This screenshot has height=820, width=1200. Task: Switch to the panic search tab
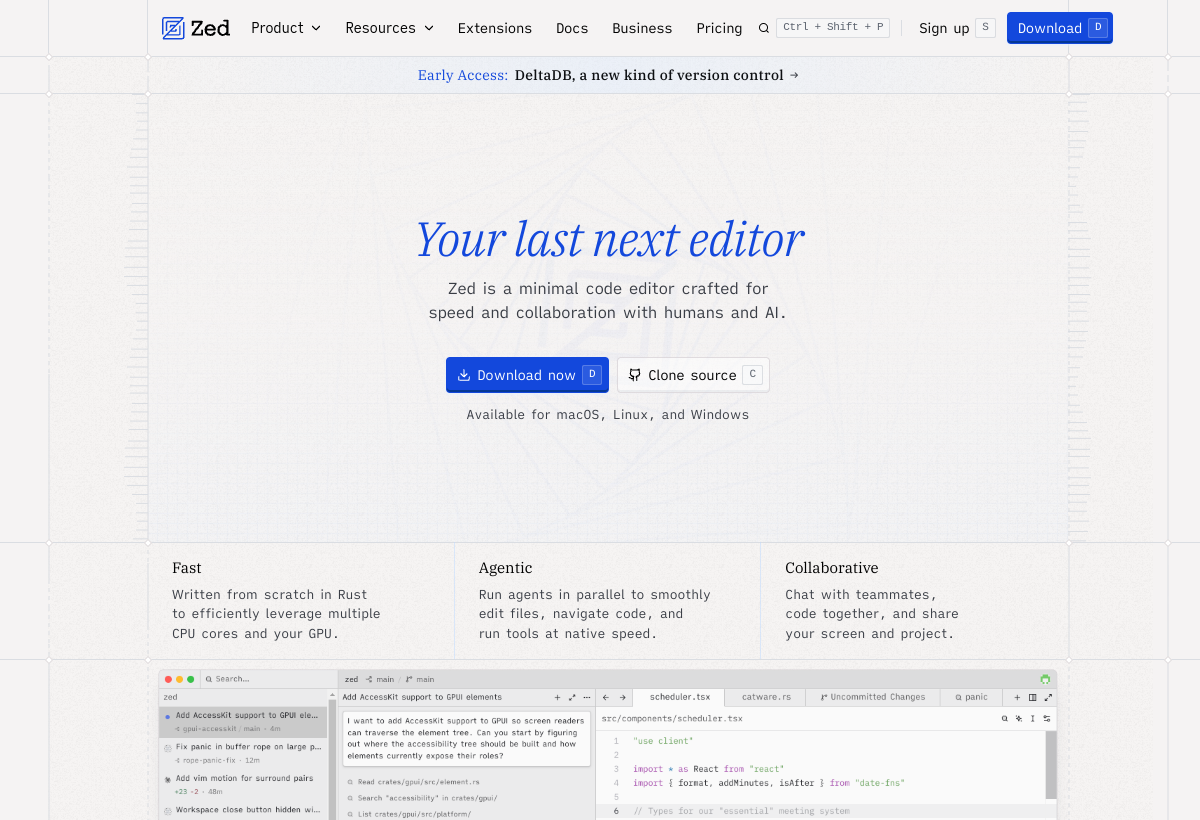point(971,697)
